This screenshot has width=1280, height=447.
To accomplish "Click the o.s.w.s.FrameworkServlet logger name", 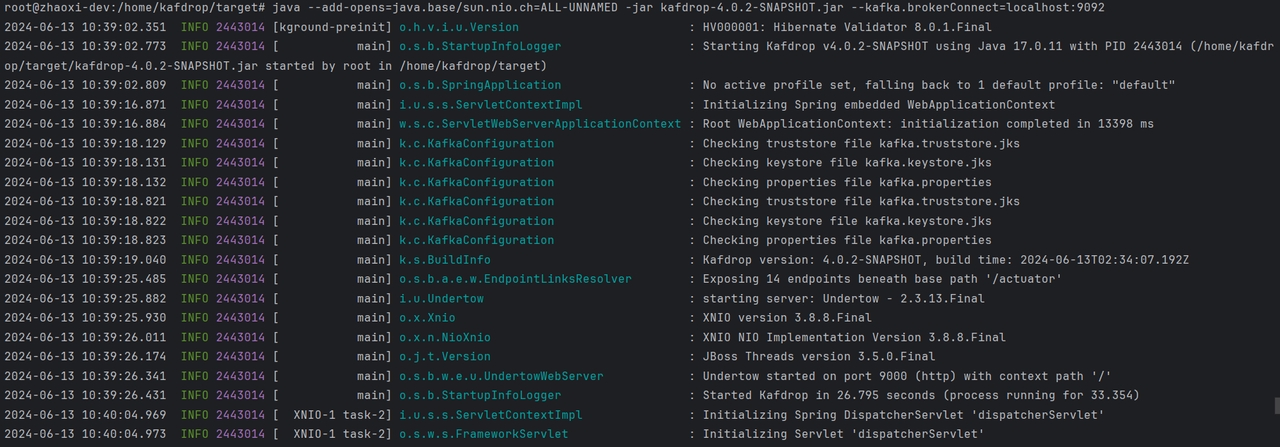I will pos(483,434).
